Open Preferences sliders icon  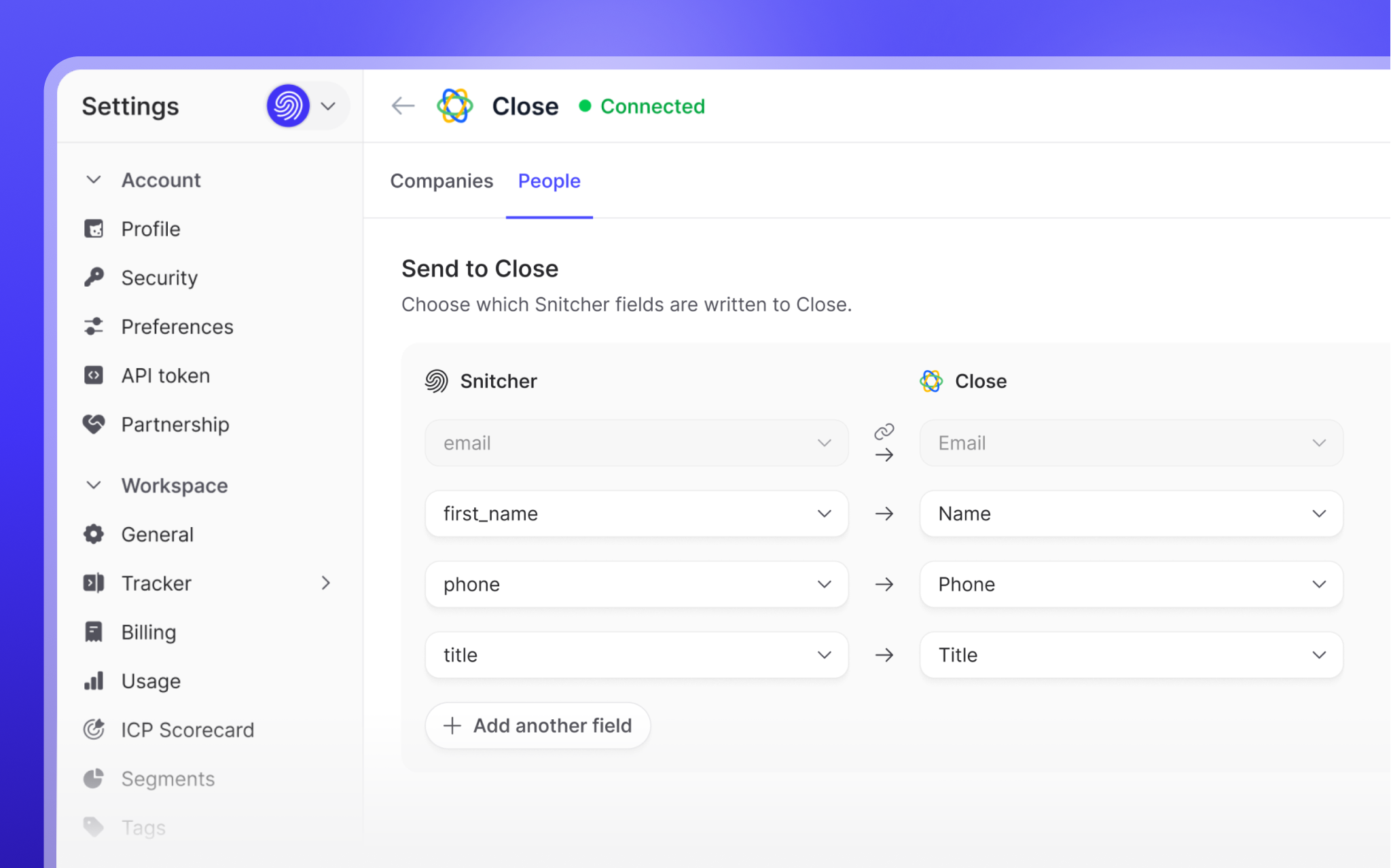tap(94, 327)
